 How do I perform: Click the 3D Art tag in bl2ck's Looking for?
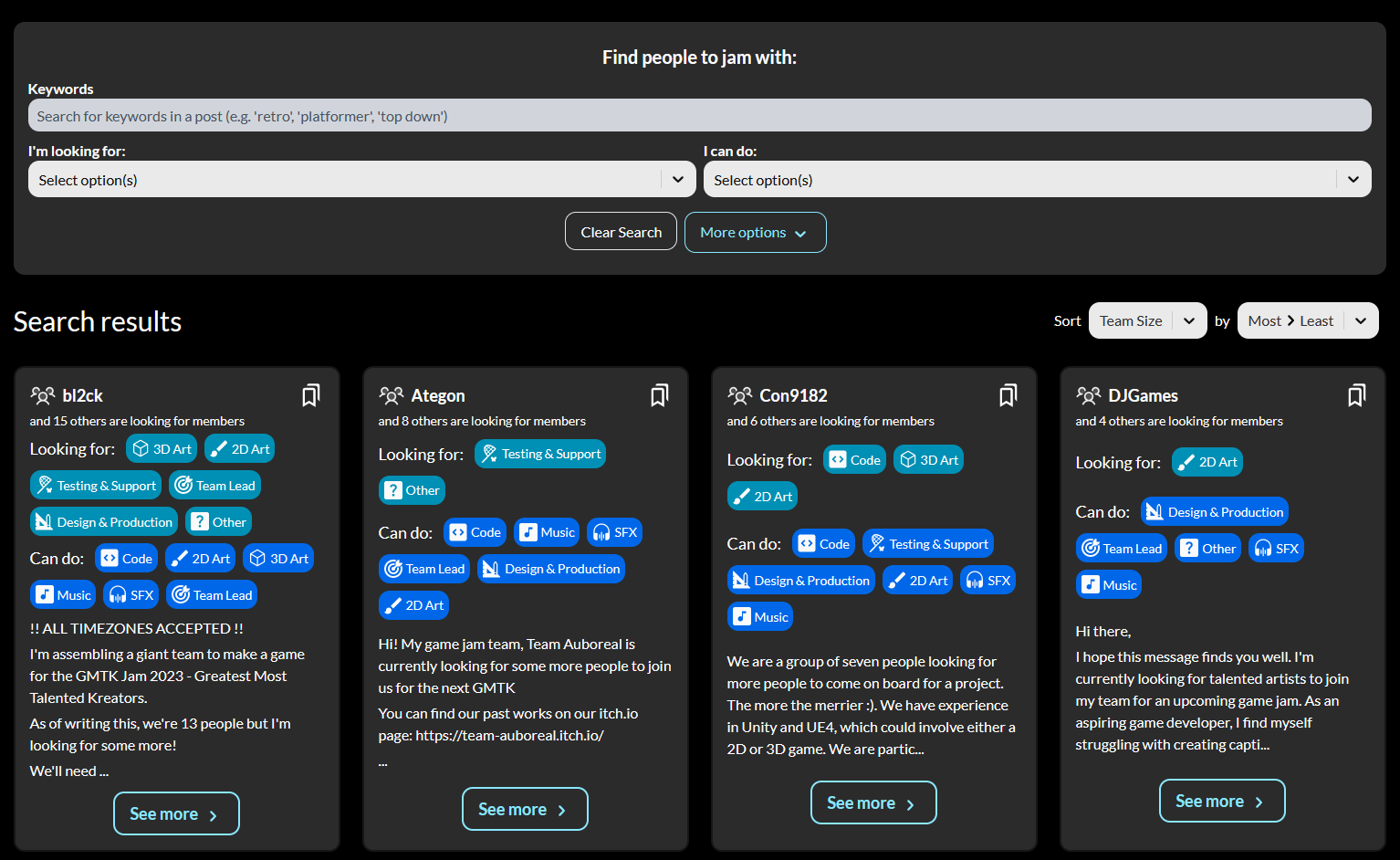pos(162,449)
